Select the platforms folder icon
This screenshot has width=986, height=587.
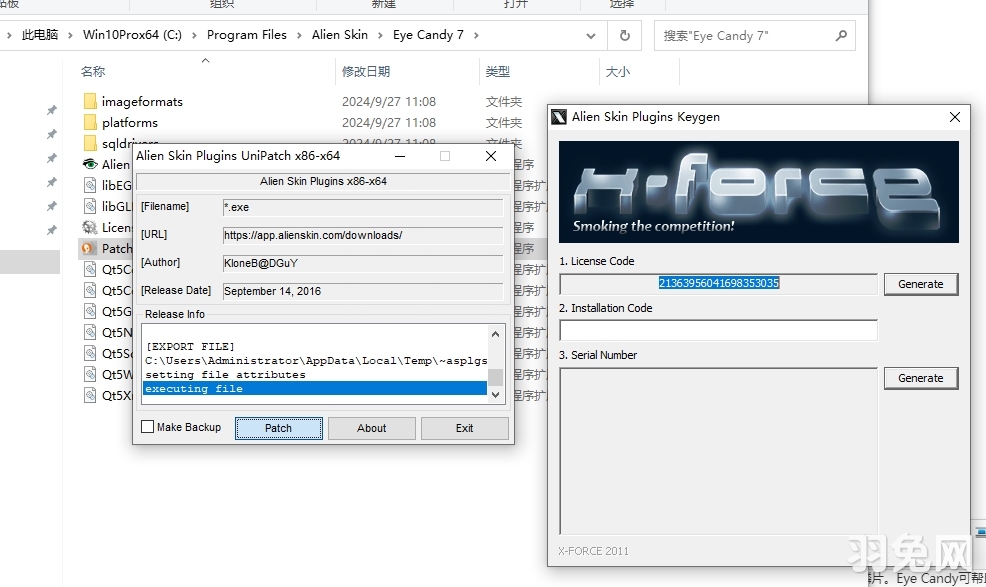pos(90,123)
